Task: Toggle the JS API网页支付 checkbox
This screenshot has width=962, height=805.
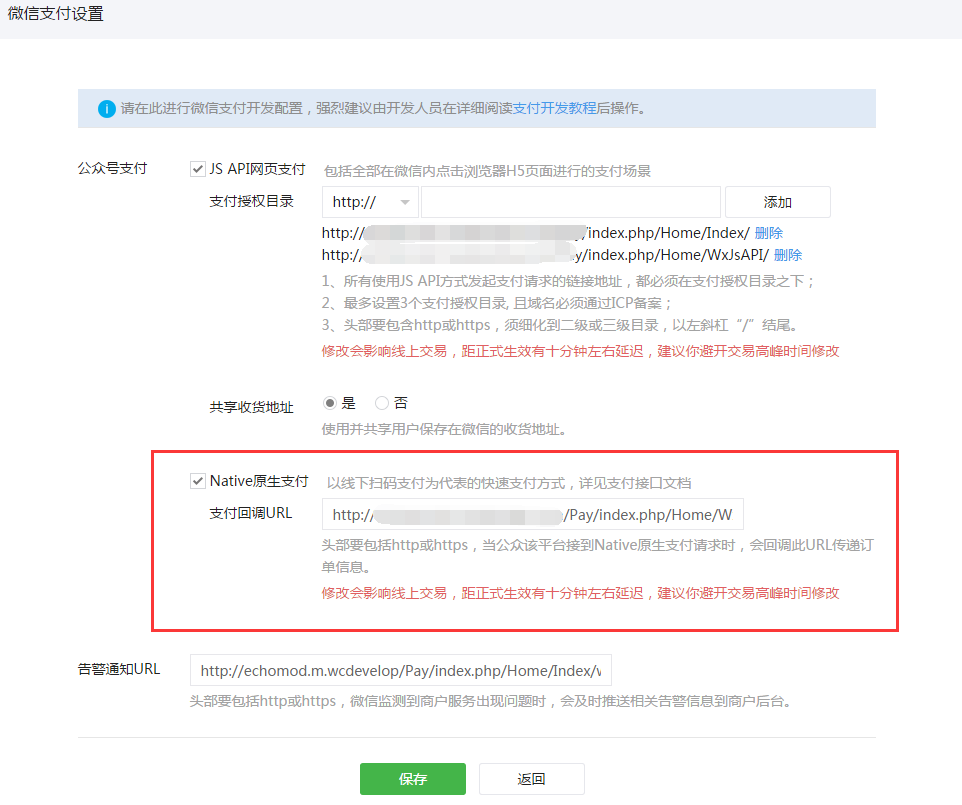Action: [x=198, y=169]
